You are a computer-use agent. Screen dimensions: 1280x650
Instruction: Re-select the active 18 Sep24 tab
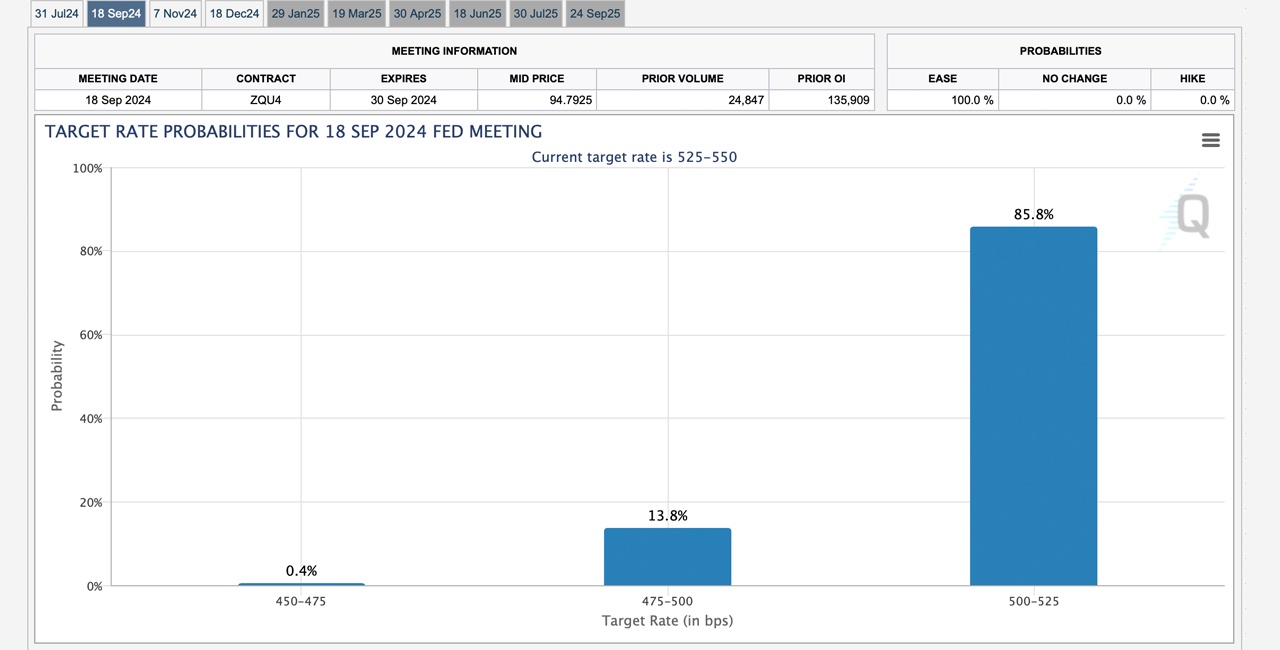(115, 13)
